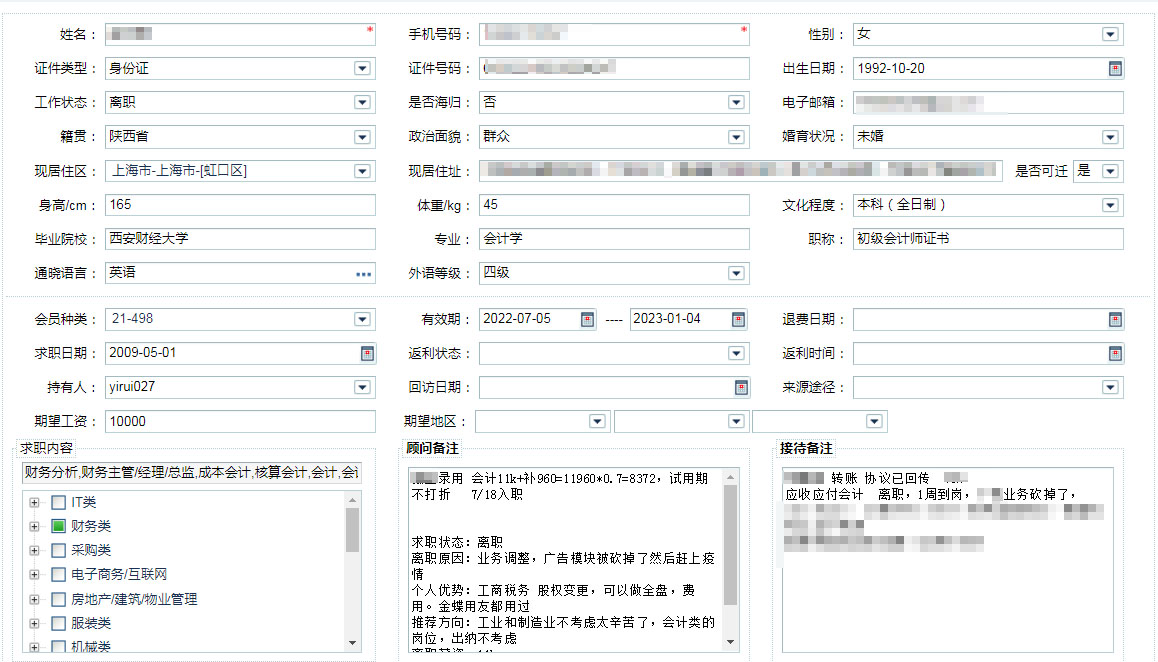Open the 出生日期 calendar picker

pyautogui.click(x=1115, y=69)
